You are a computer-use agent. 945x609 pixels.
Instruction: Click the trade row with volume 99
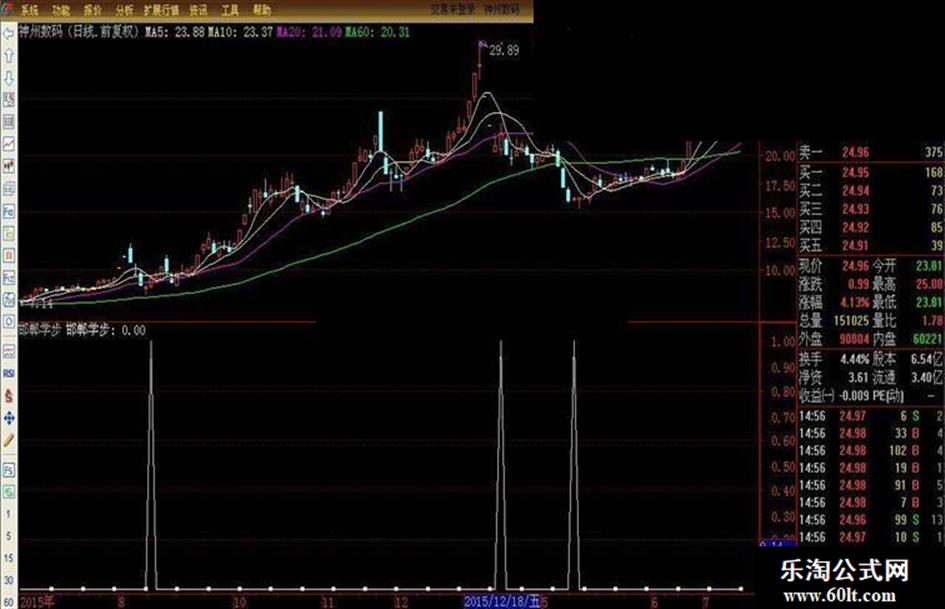pyautogui.click(x=871, y=520)
